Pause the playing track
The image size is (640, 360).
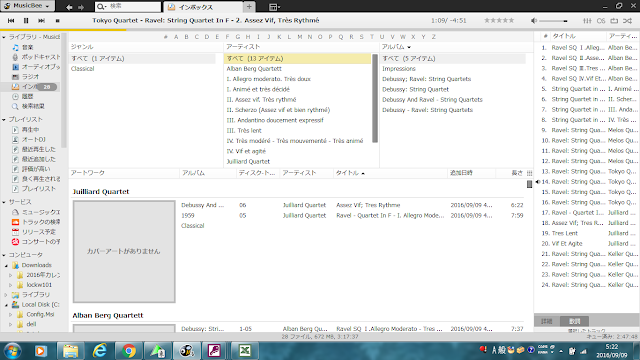click(26, 20)
